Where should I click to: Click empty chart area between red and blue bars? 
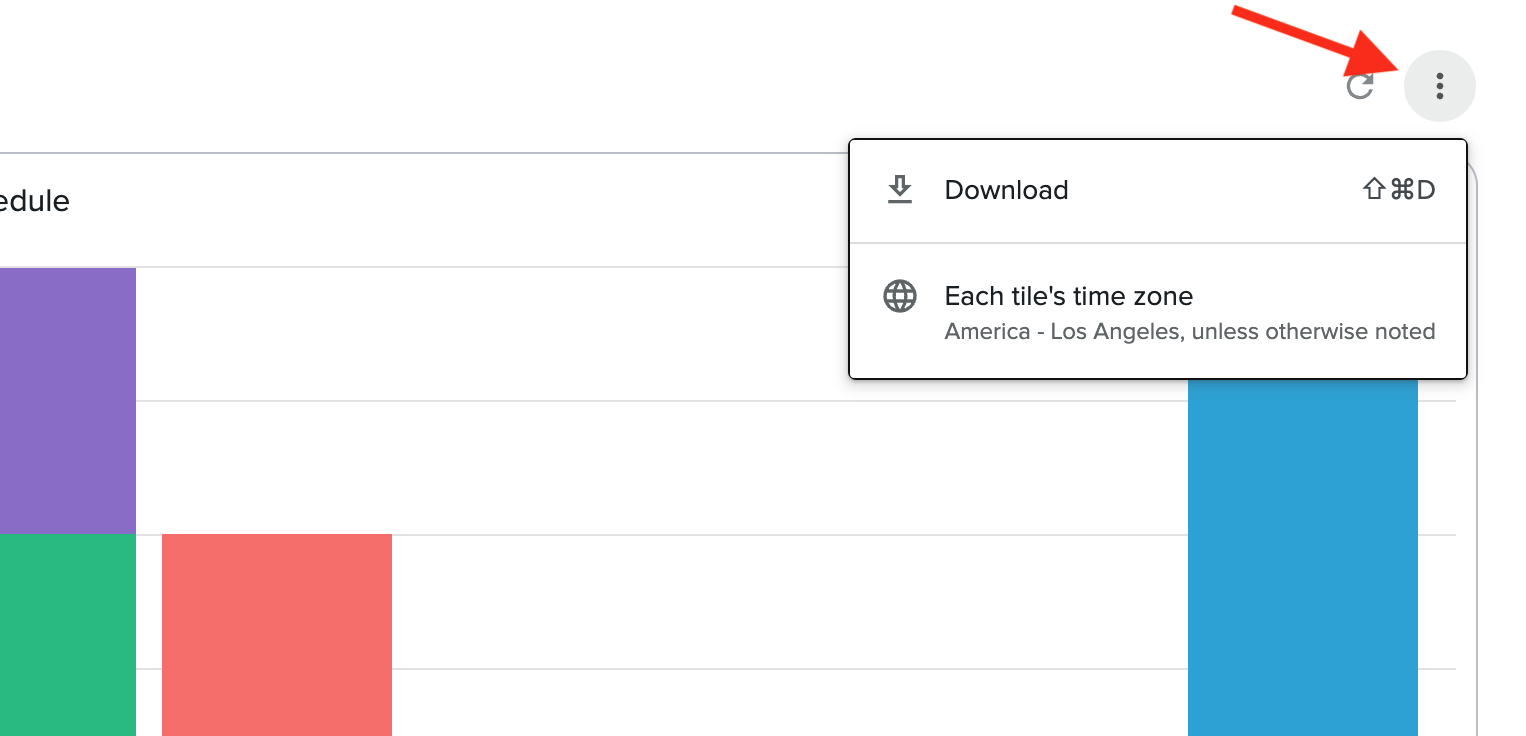pos(790,600)
